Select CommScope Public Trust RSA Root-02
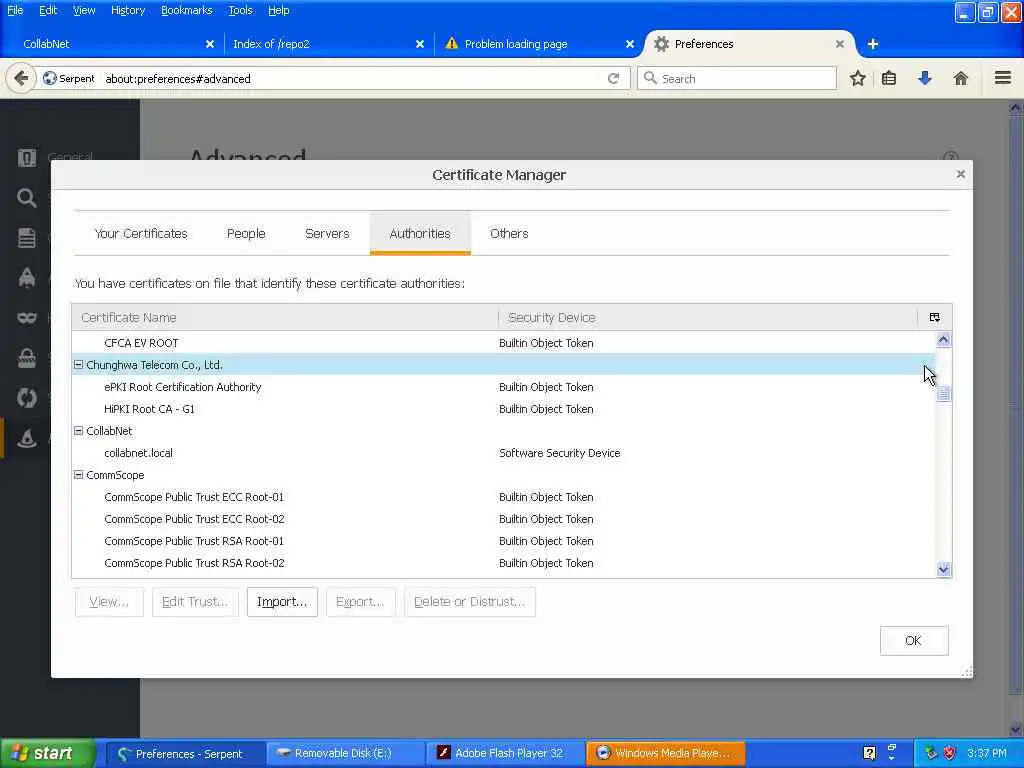Viewport: 1024px width, 768px height. pos(504,563)
